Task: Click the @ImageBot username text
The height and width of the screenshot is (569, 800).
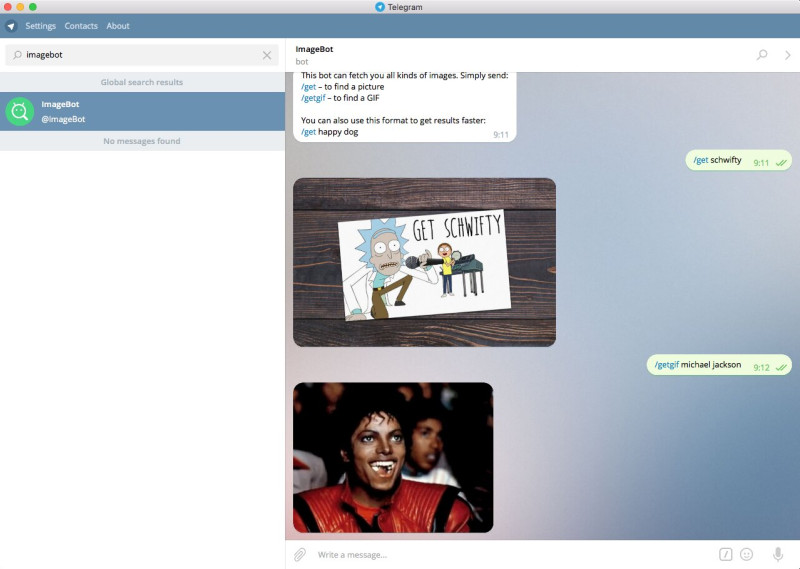Action: click(63, 119)
